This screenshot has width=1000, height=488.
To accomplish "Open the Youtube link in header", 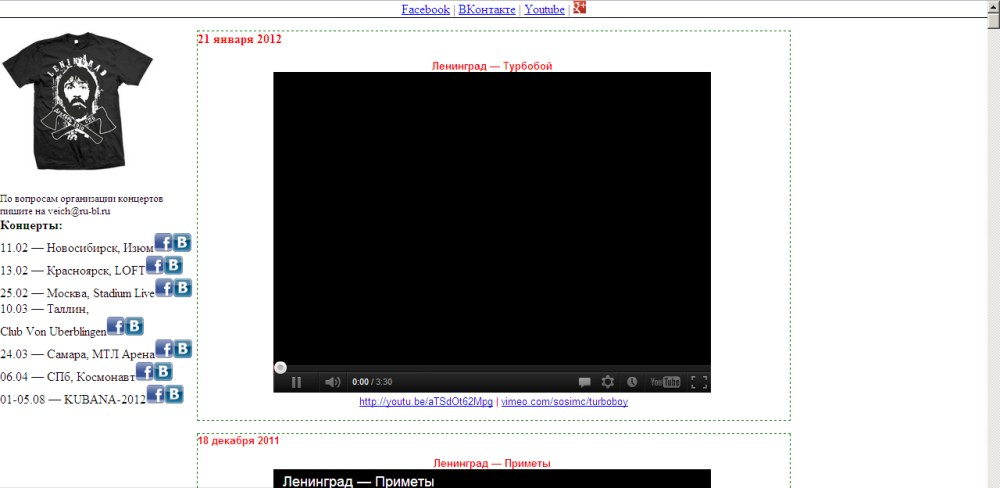I will tap(544, 9).
